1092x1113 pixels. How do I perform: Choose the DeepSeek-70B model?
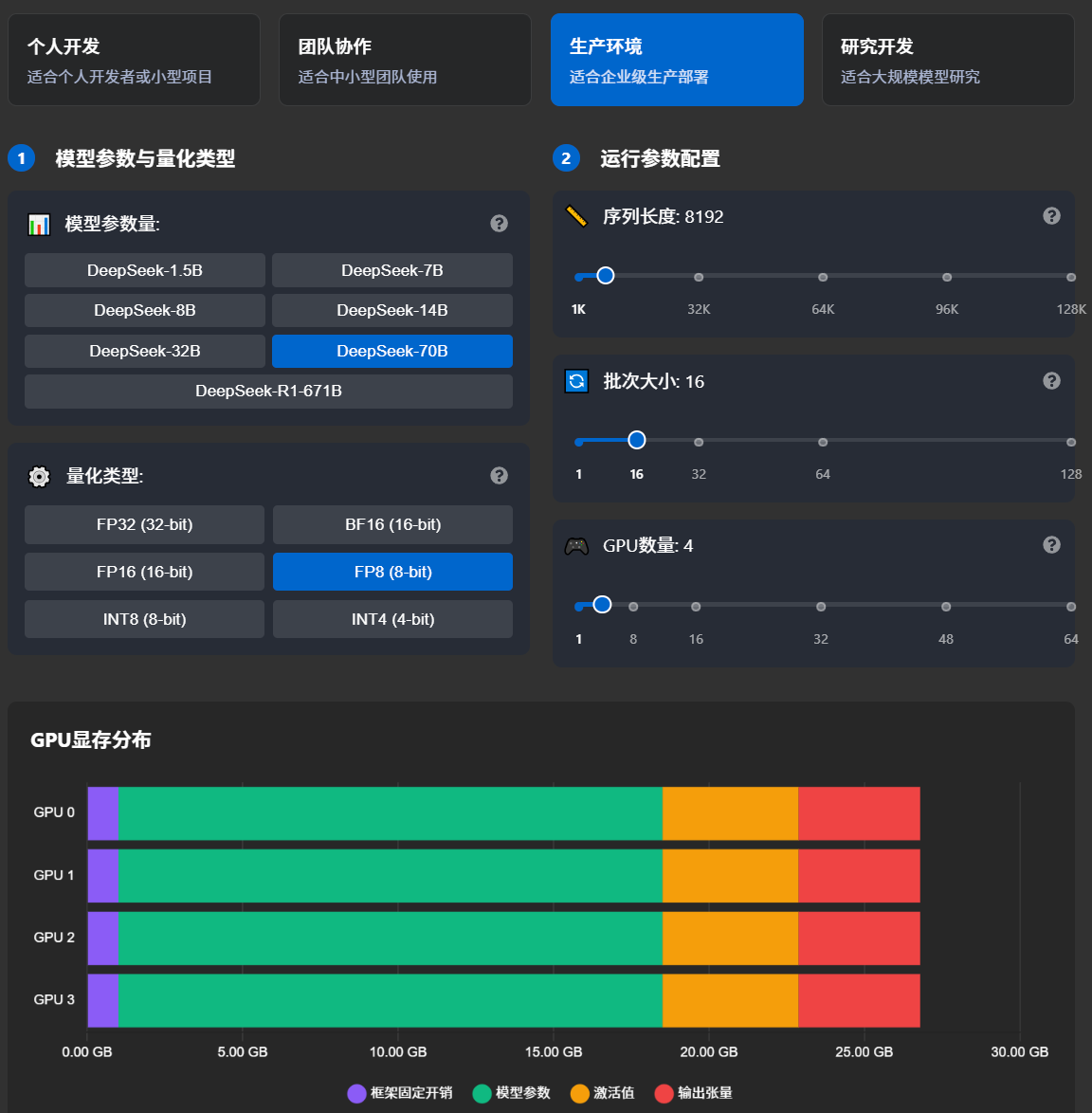(392, 351)
